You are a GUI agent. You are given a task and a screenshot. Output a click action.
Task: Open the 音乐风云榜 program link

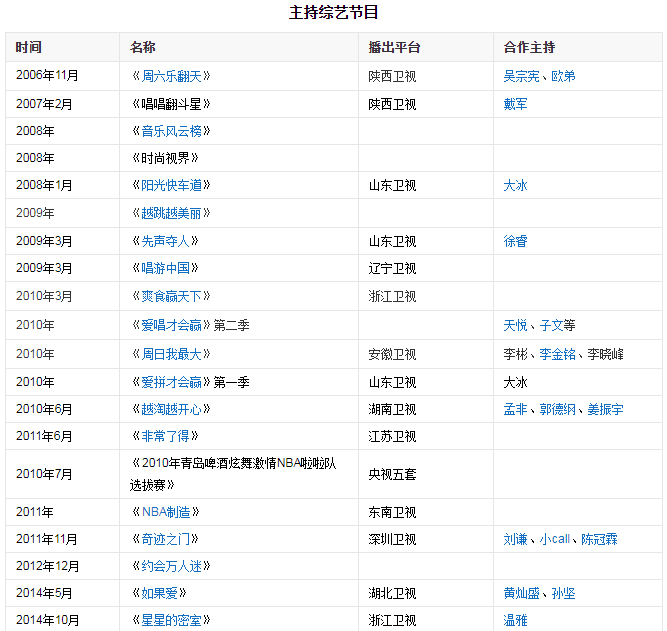171,131
